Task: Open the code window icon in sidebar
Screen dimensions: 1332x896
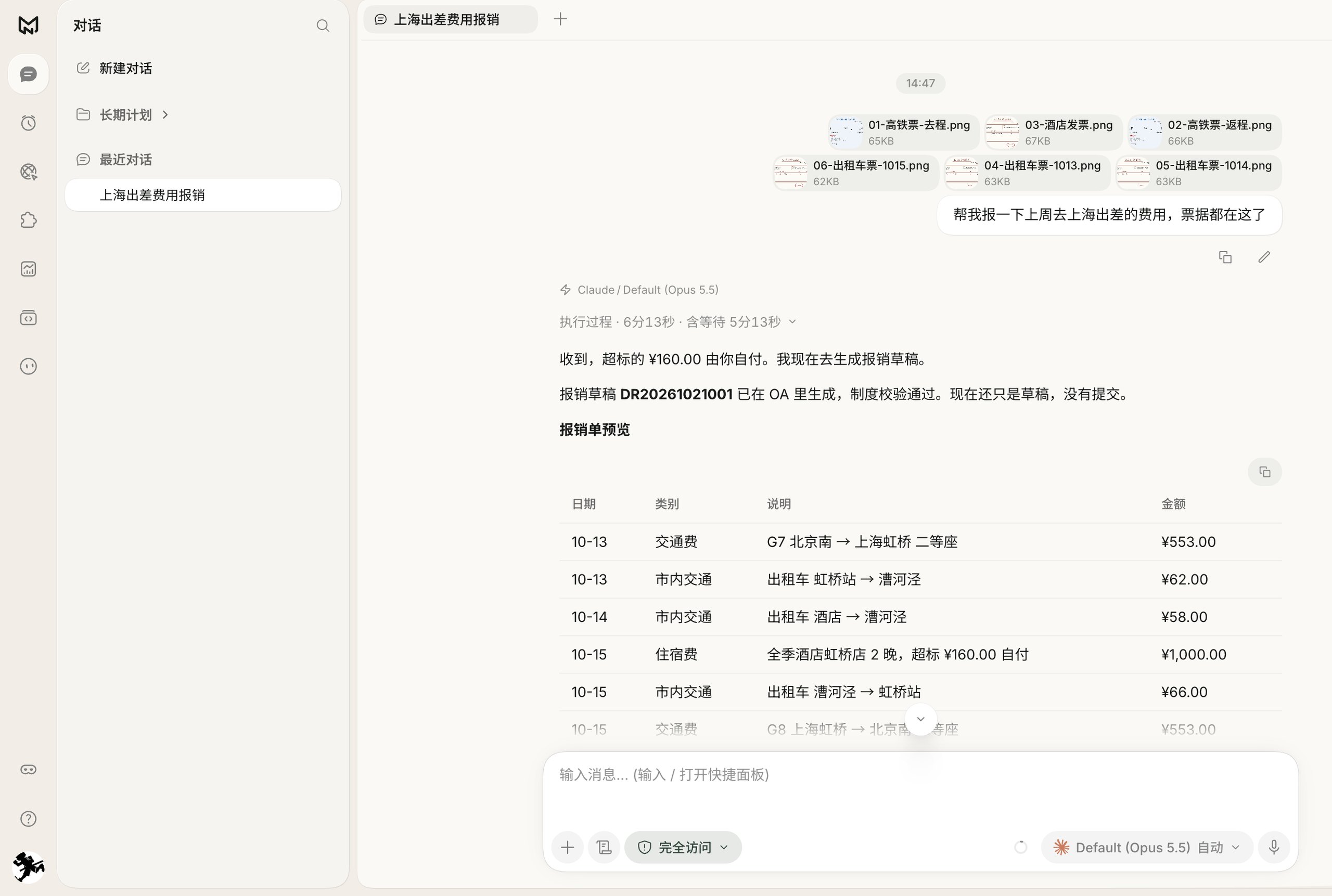Action: (28, 318)
